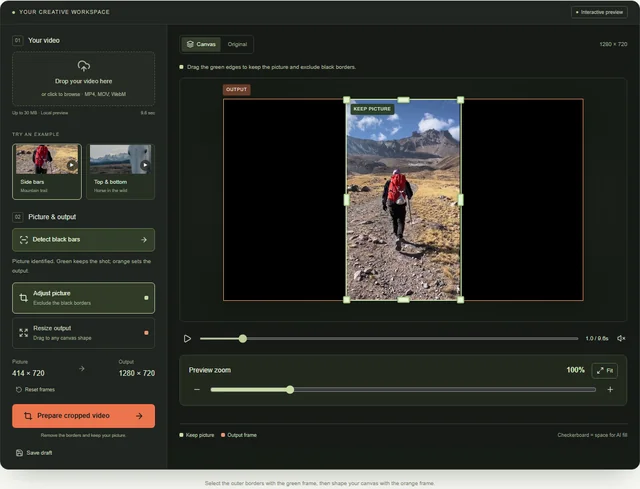Click the floppy disk icon by Save draft

click(19, 453)
